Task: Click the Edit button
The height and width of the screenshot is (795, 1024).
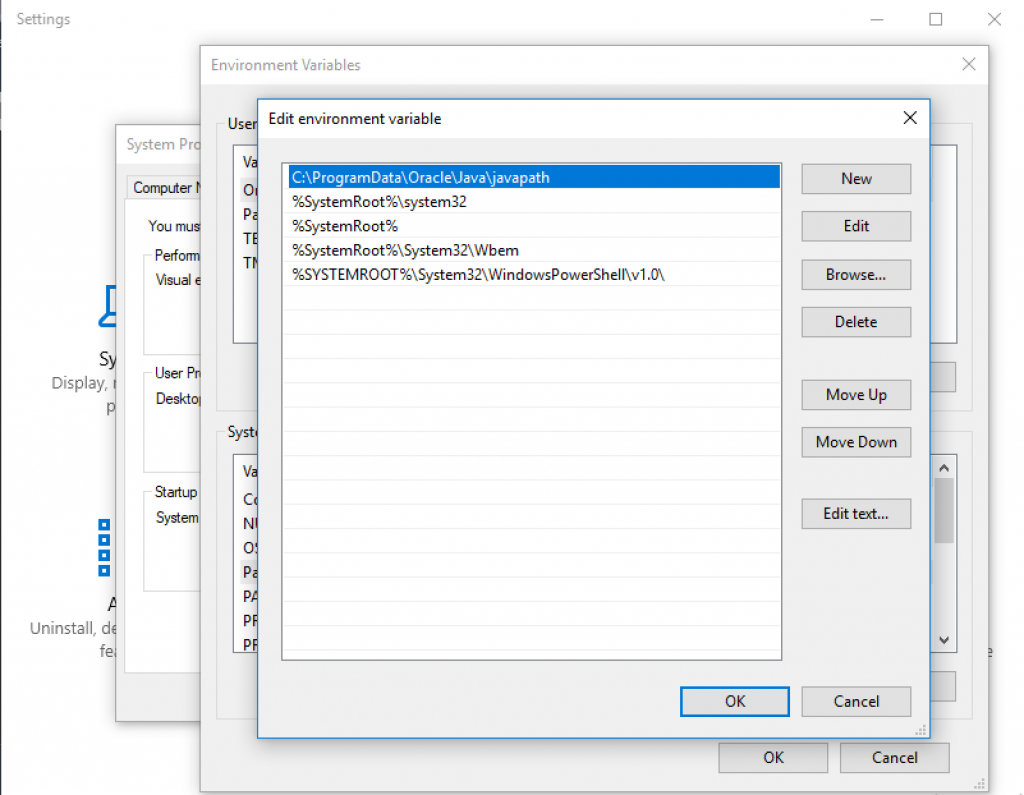Action: [855, 226]
